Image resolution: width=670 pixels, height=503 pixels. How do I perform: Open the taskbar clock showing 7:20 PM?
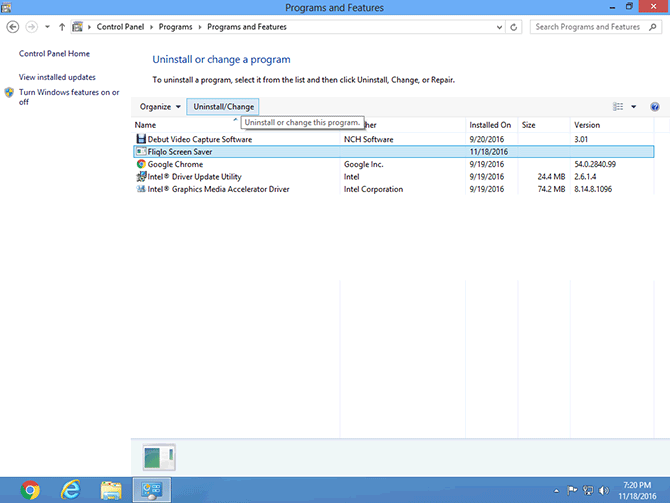click(637, 491)
